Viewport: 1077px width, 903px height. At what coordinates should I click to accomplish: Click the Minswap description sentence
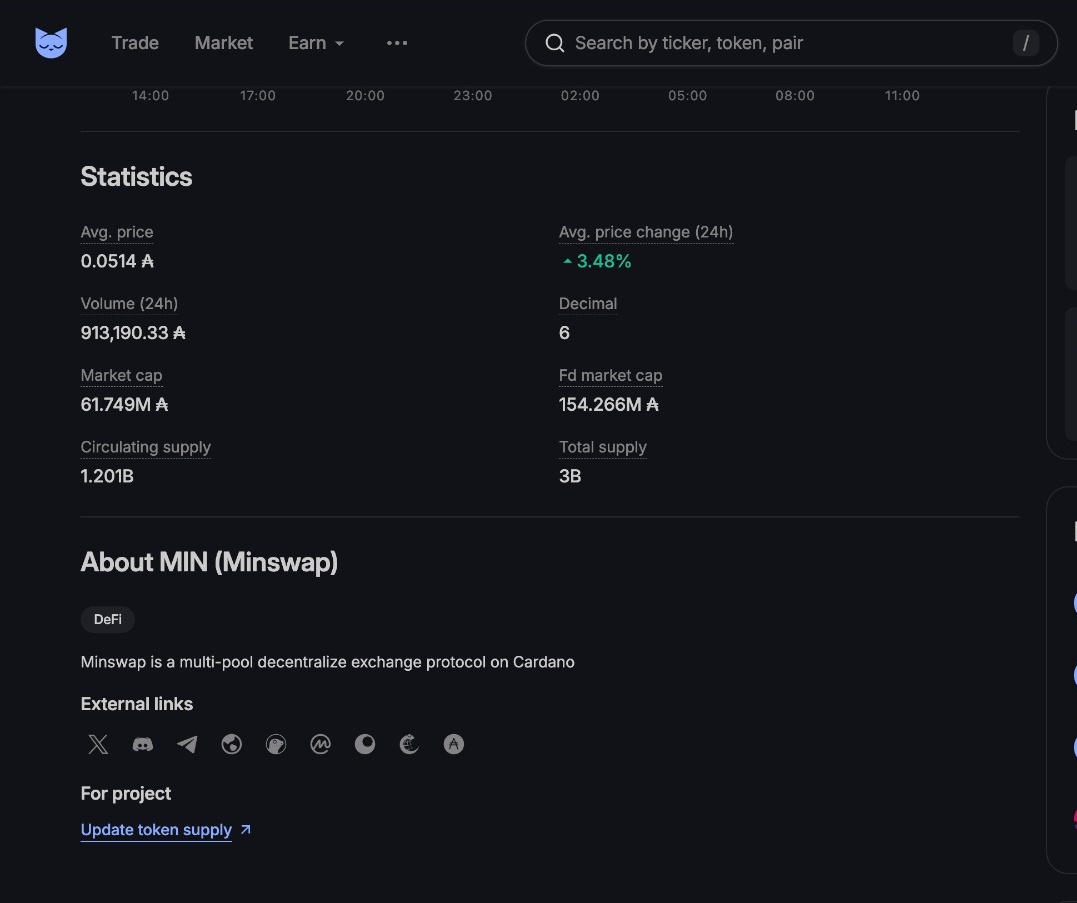(x=328, y=662)
